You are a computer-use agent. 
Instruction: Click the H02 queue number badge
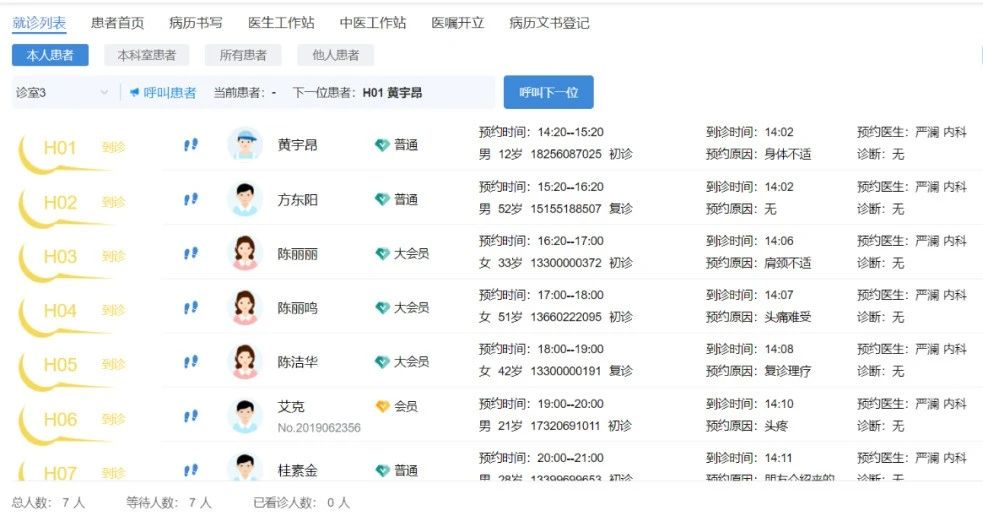[x=60, y=203]
